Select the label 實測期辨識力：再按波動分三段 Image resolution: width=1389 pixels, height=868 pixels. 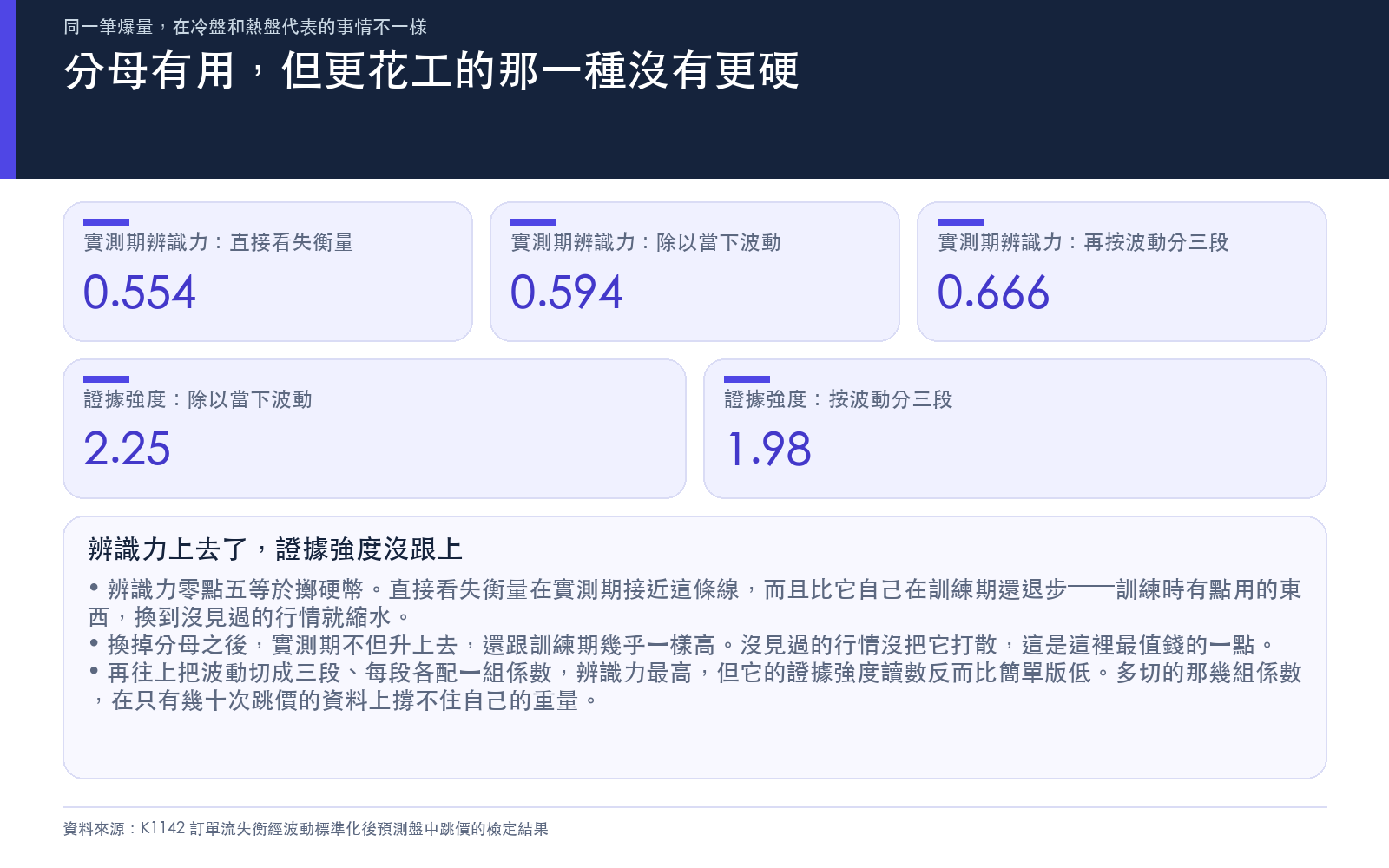[1083, 242]
